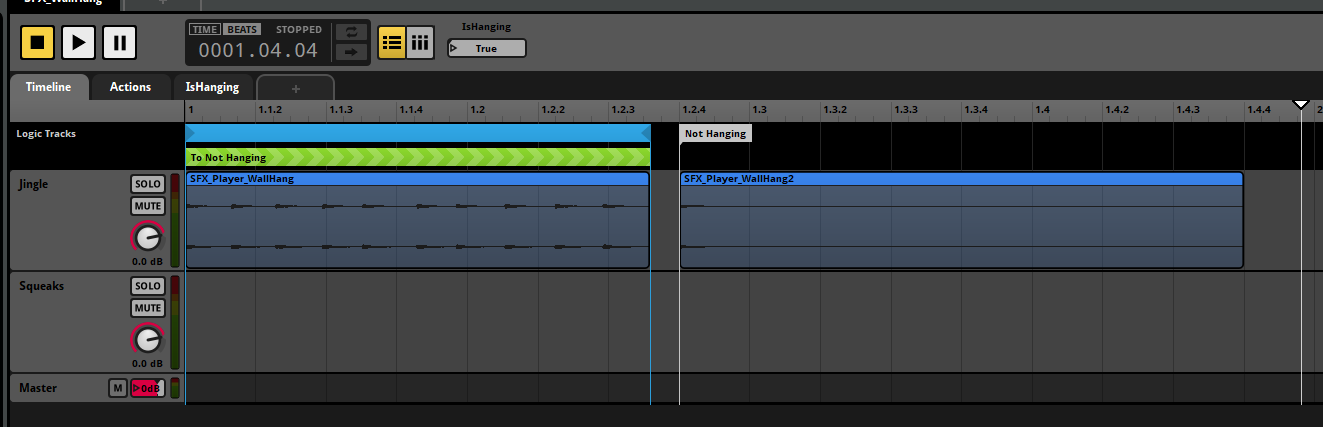Click the Not Hanging destination marker
The height and width of the screenshot is (427, 1323).
click(715, 133)
